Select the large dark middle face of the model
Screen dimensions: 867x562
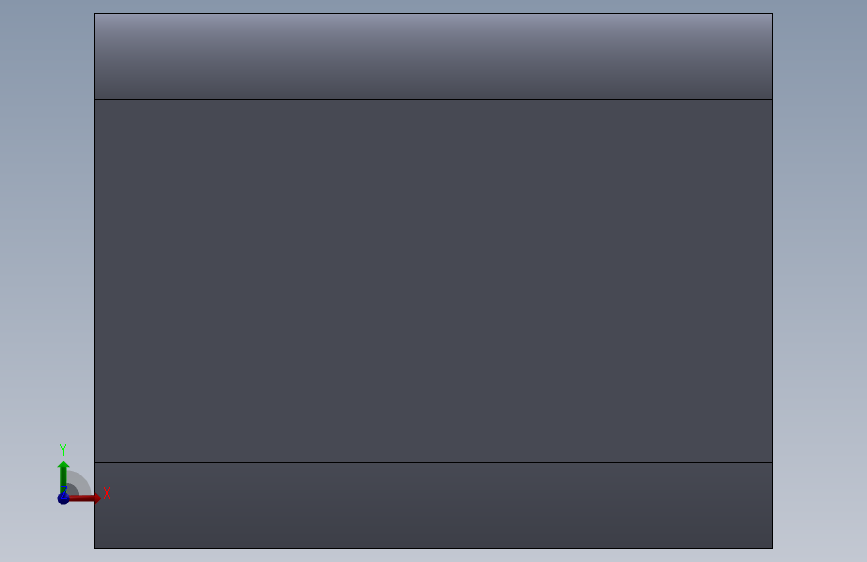pyautogui.click(x=434, y=281)
